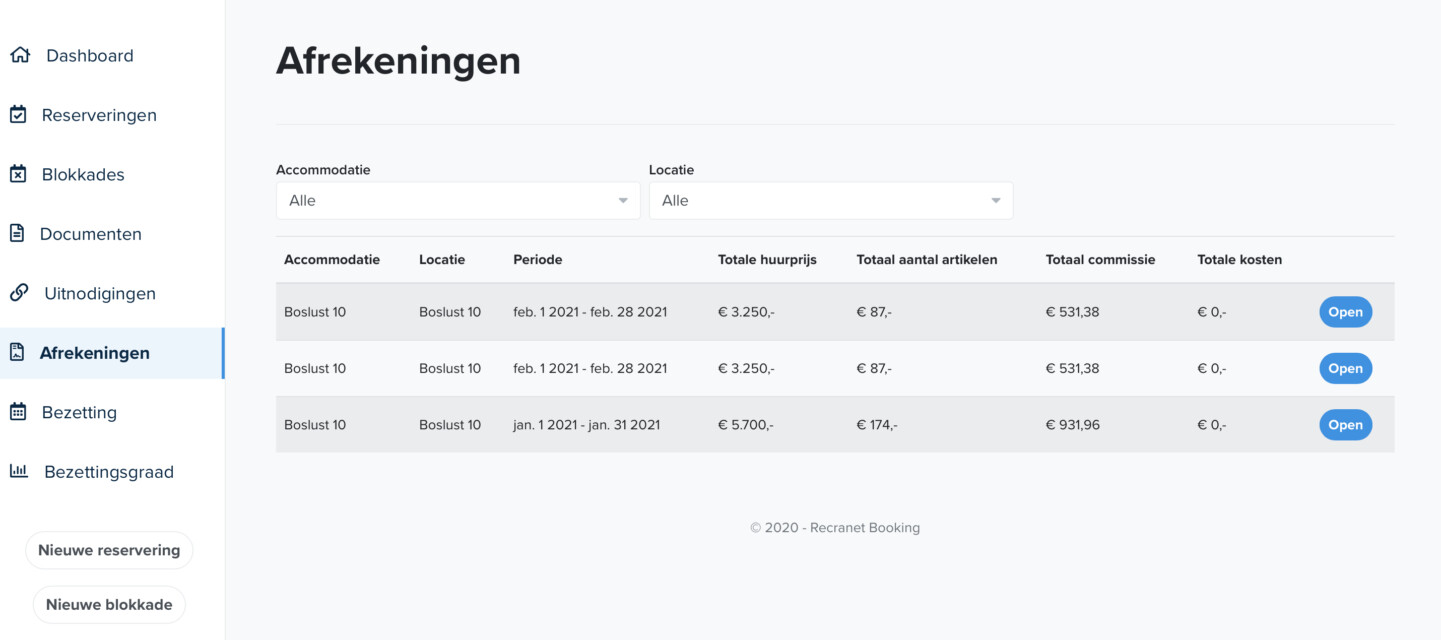Click the Blokkades calendar-x icon

click(18, 174)
